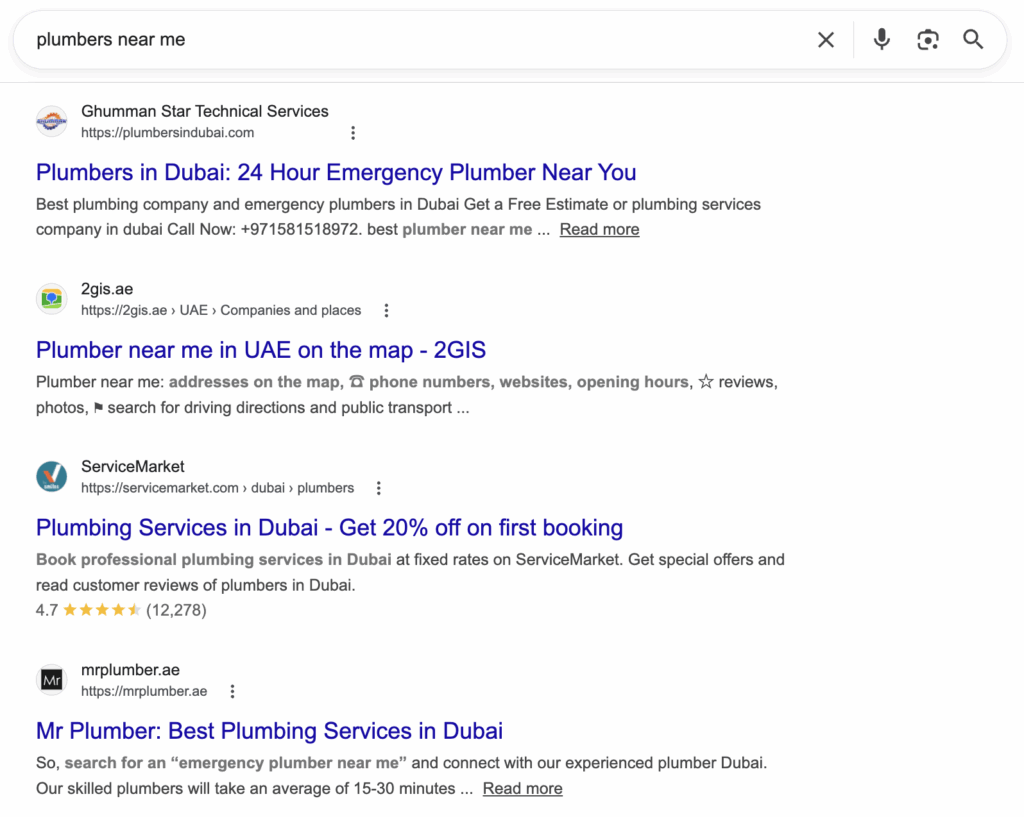The image size is (1024, 817).
Task: Click the magnifying glass search icon
Action: [x=973, y=39]
